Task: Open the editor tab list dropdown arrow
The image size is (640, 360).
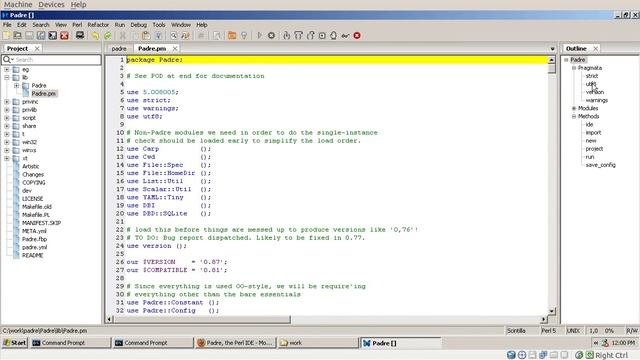Action: (552, 49)
